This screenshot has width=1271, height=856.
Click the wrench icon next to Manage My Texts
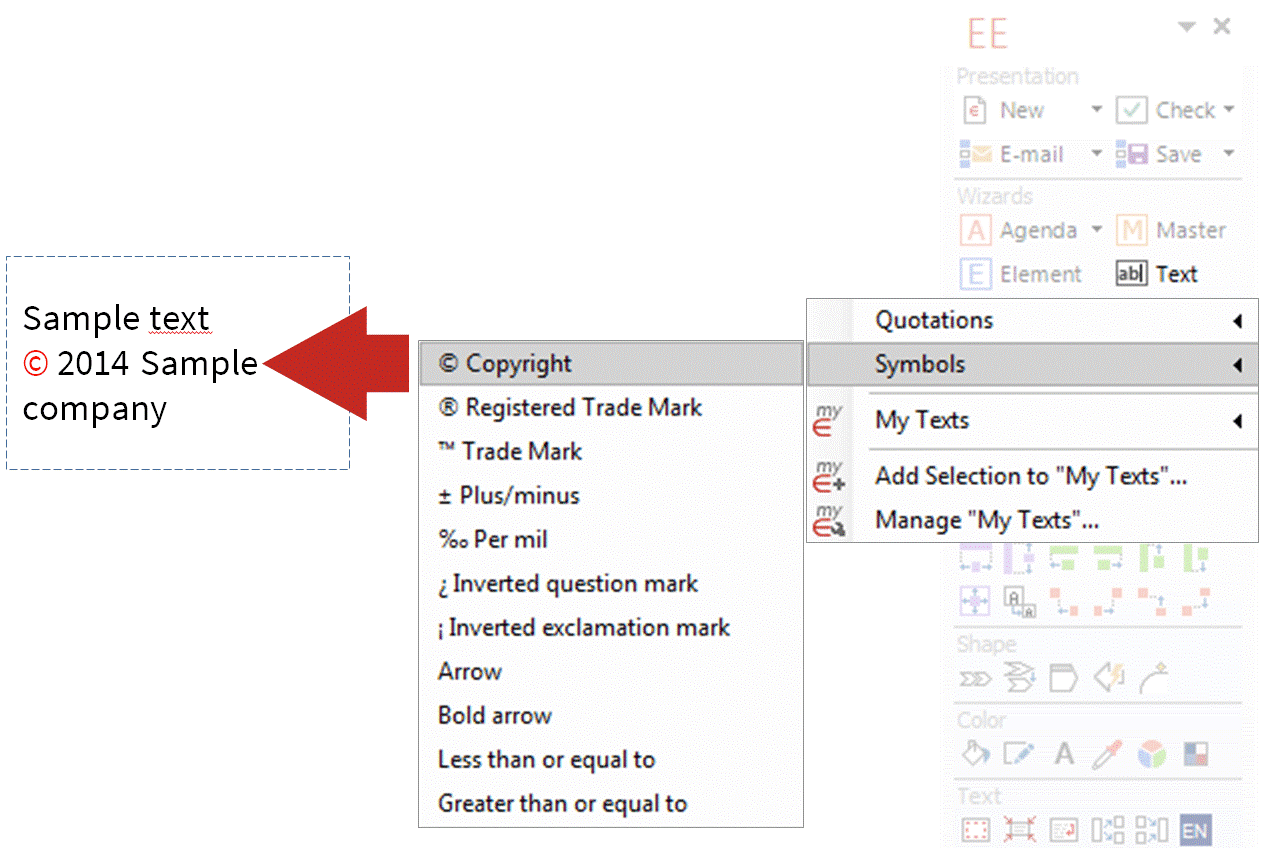coord(829,520)
